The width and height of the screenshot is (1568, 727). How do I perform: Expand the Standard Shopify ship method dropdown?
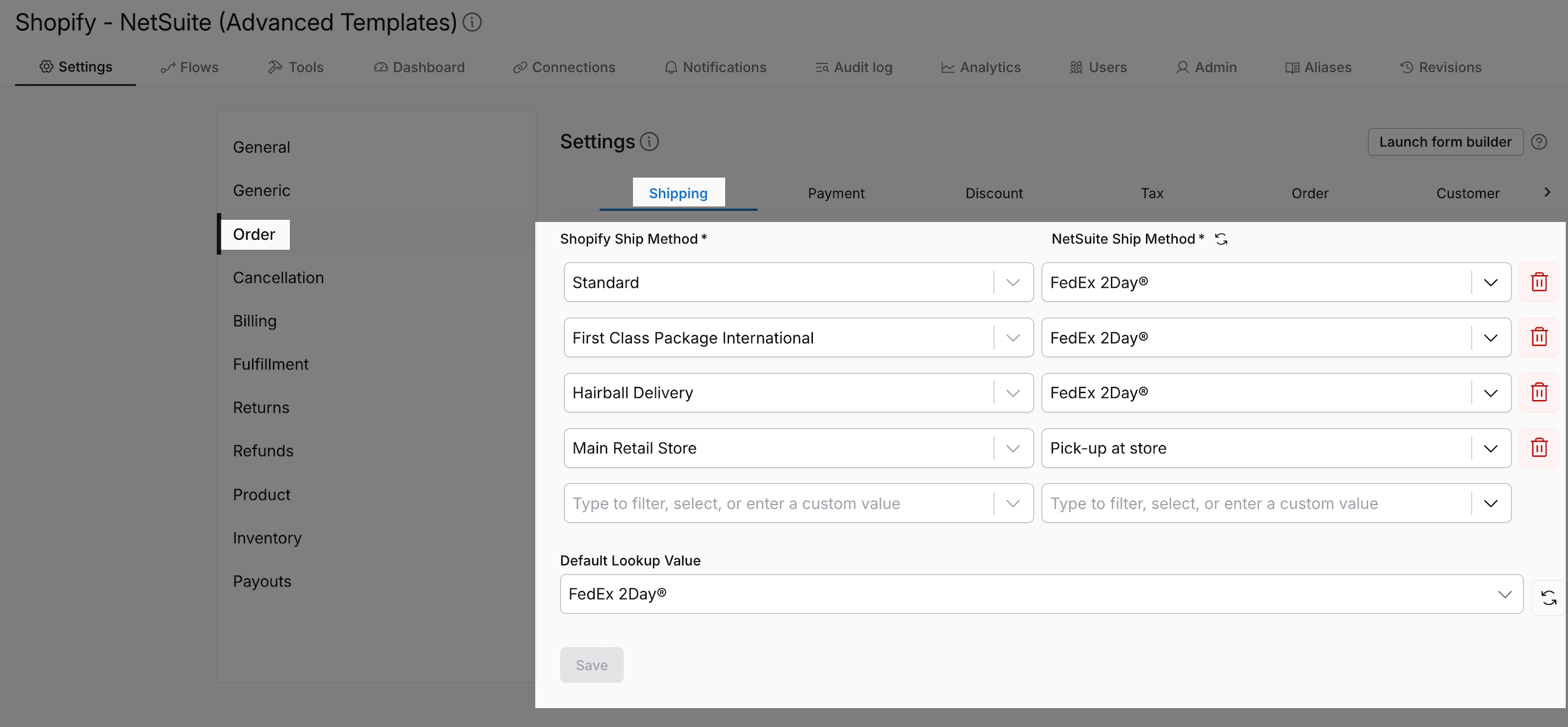(x=1013, y=282)
